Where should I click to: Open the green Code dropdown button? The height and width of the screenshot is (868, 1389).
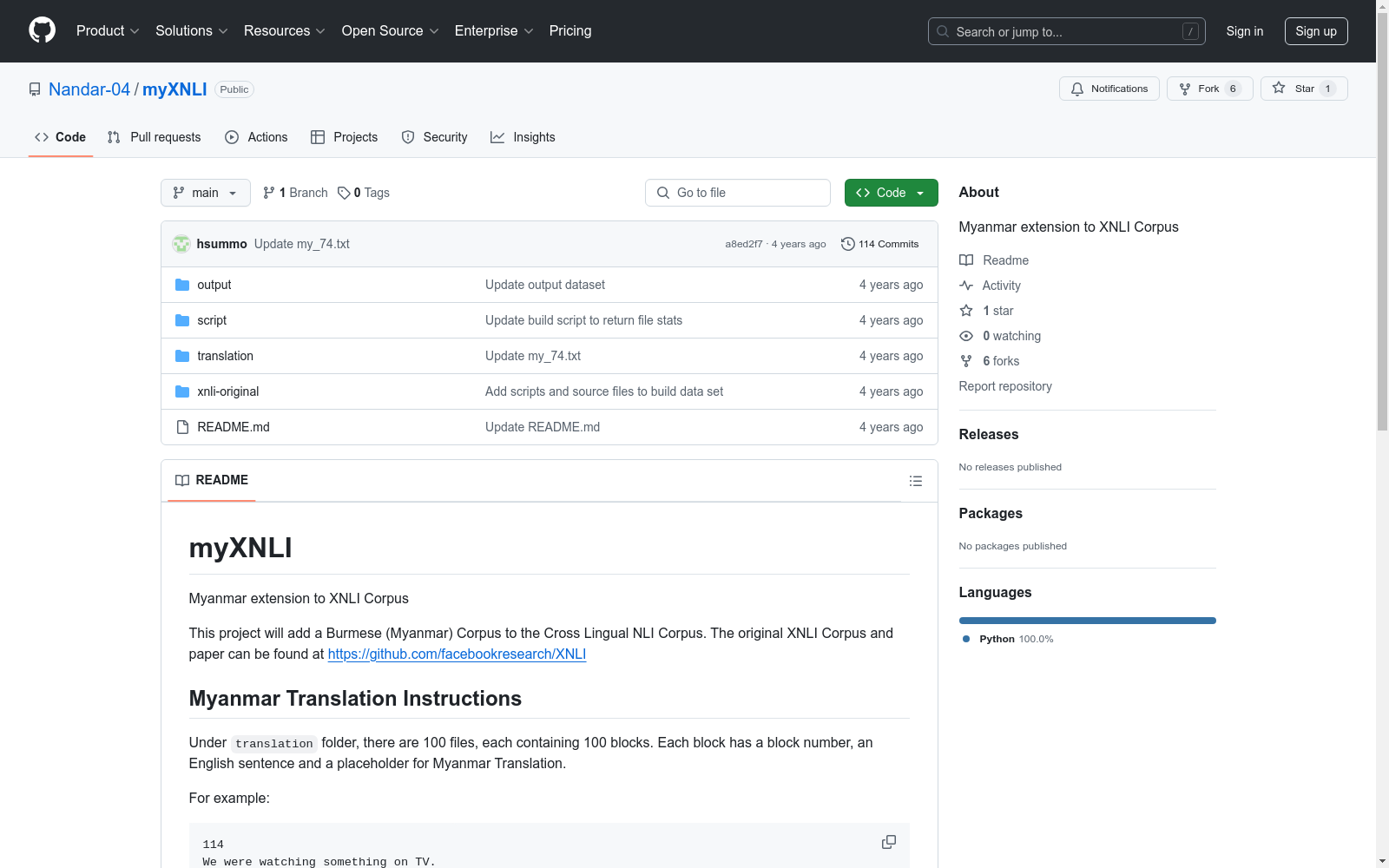[x=891, y=193]
